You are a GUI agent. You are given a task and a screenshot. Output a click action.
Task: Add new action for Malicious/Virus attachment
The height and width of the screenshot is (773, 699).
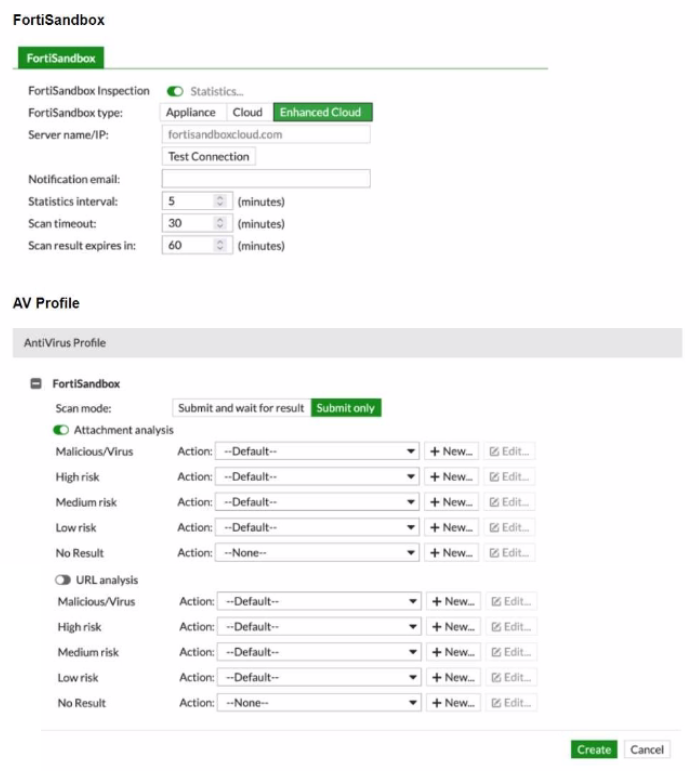pyautogui.click(x=452, y=451)
